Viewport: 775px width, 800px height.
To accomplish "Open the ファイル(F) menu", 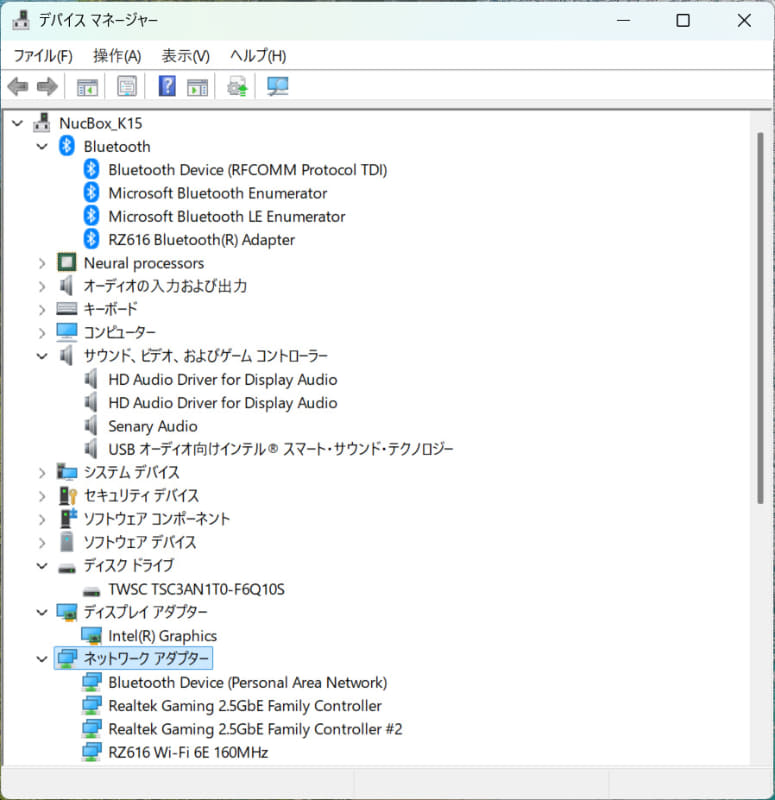I will tap(43, 56).
